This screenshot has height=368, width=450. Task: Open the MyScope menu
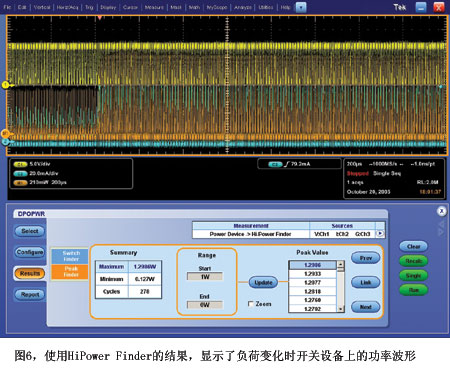[x=217, y=7]
